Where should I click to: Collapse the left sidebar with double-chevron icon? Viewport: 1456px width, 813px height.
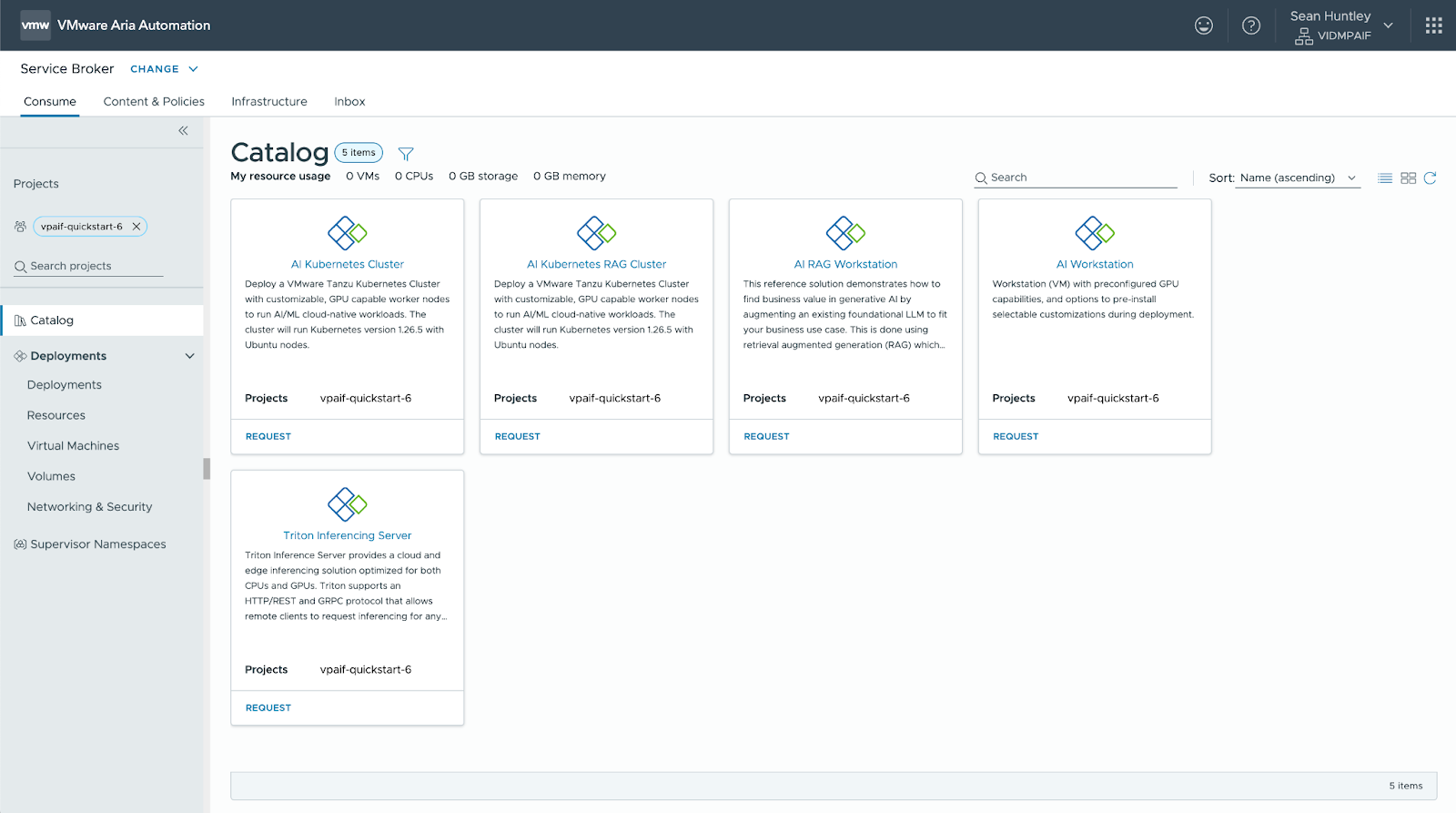pyautogui.click(x=183, y=131)
